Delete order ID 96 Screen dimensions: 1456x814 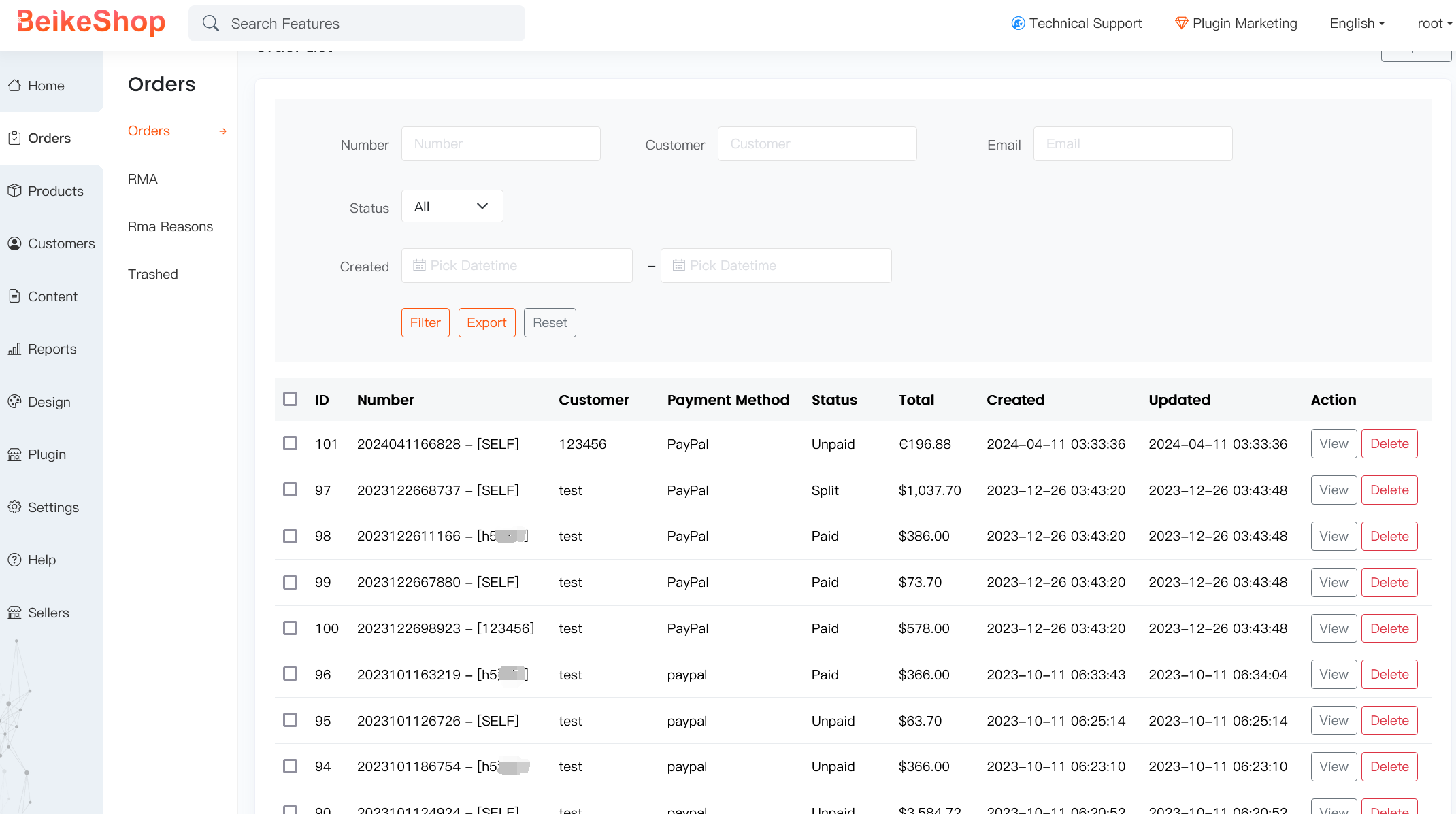(1389, 675)
